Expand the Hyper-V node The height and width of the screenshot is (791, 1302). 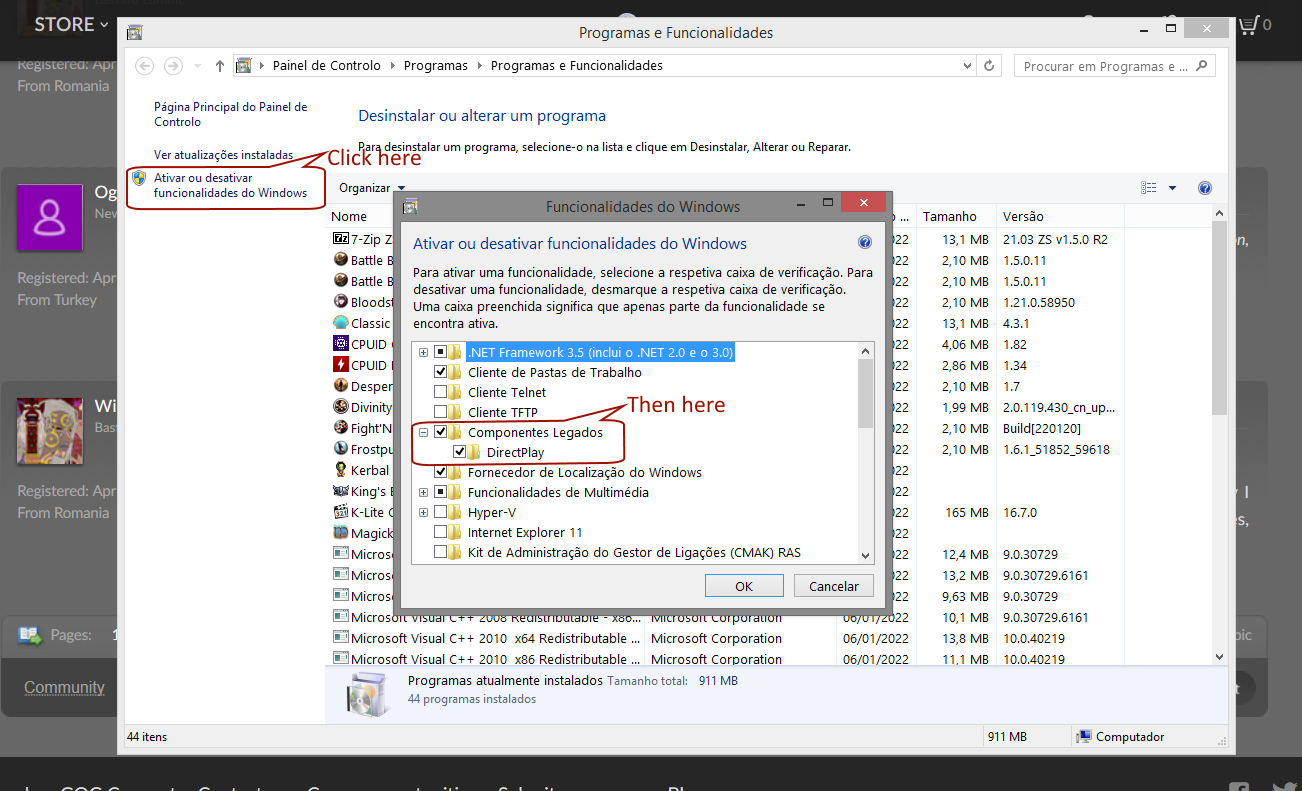(424, 512)
